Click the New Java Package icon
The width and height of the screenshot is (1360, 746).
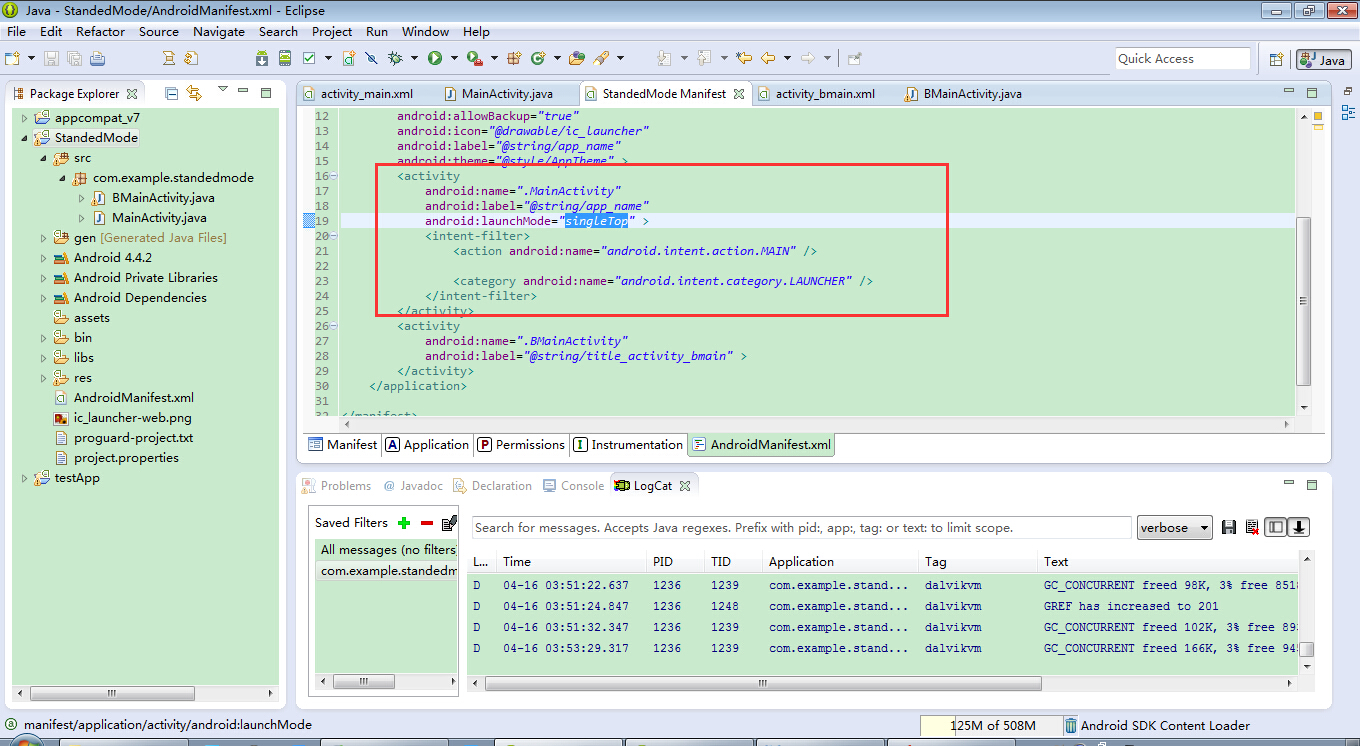514,58
